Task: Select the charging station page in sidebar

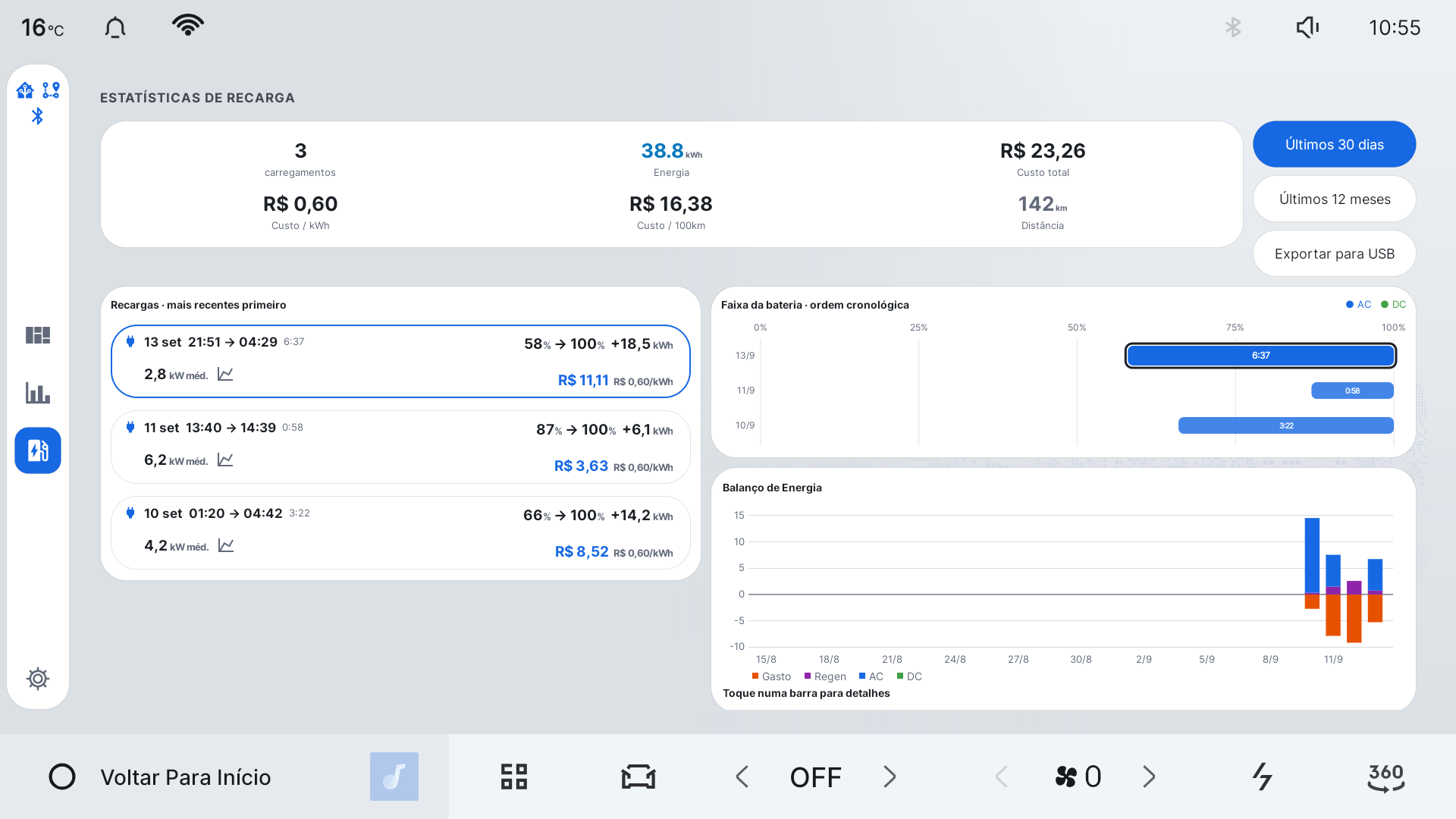Action: 38,450
